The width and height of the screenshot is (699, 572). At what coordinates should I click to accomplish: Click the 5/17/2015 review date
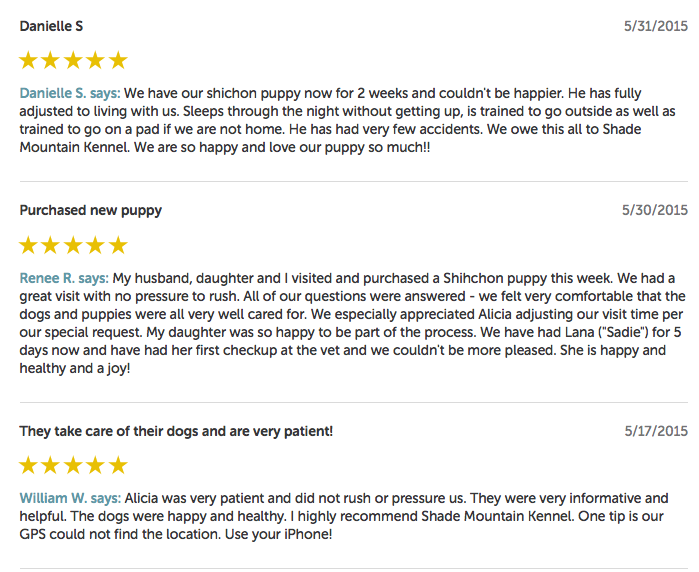656,431
